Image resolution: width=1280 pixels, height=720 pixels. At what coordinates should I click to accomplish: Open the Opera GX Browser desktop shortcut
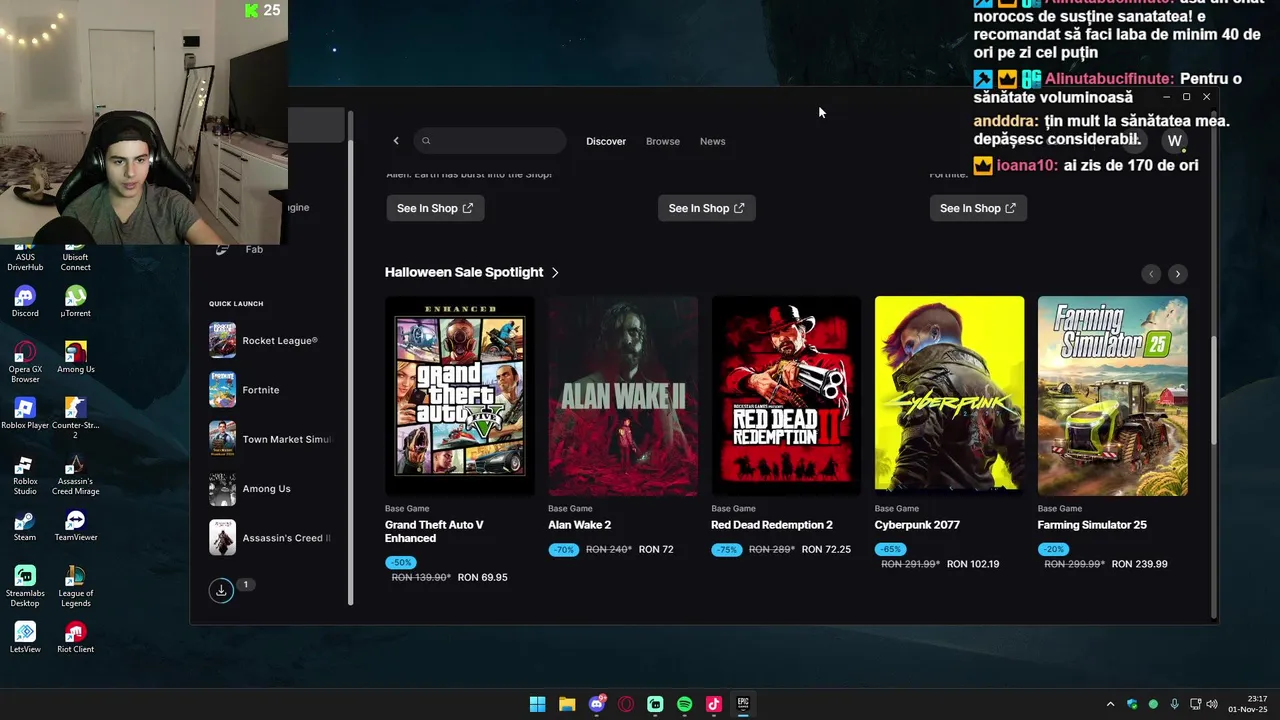tap(25, 362)
